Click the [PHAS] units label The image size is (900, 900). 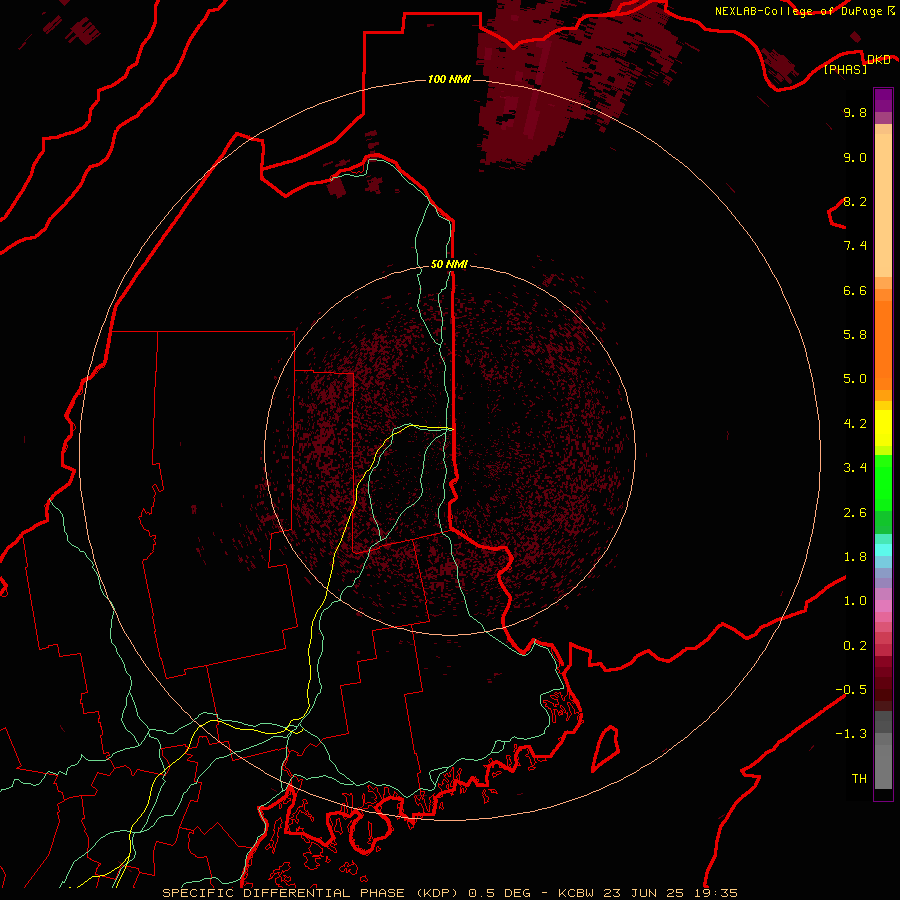(x=845, y=69)
